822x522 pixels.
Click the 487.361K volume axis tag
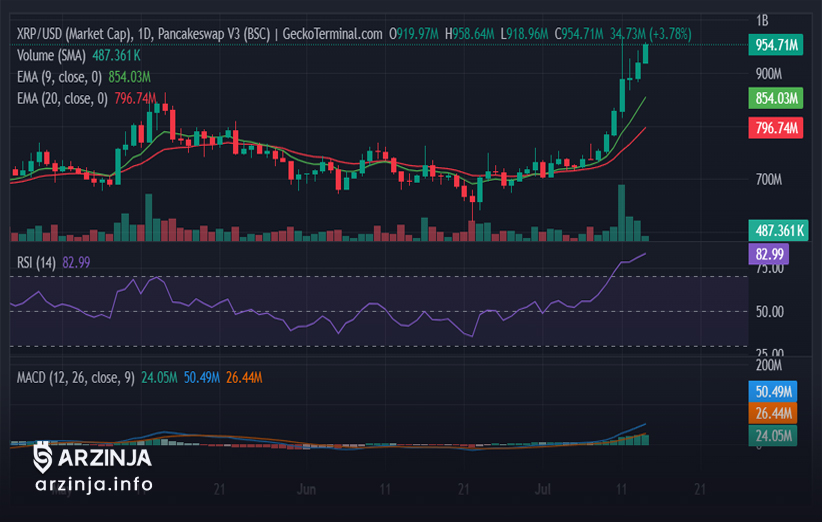pyautogui.click(x=778, y=230)
